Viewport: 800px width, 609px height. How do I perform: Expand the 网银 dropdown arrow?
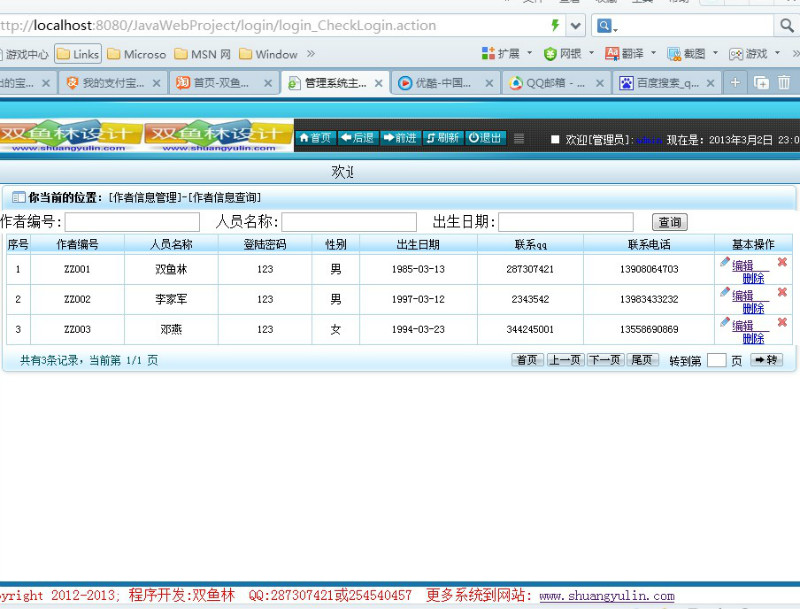click(591, 53)
